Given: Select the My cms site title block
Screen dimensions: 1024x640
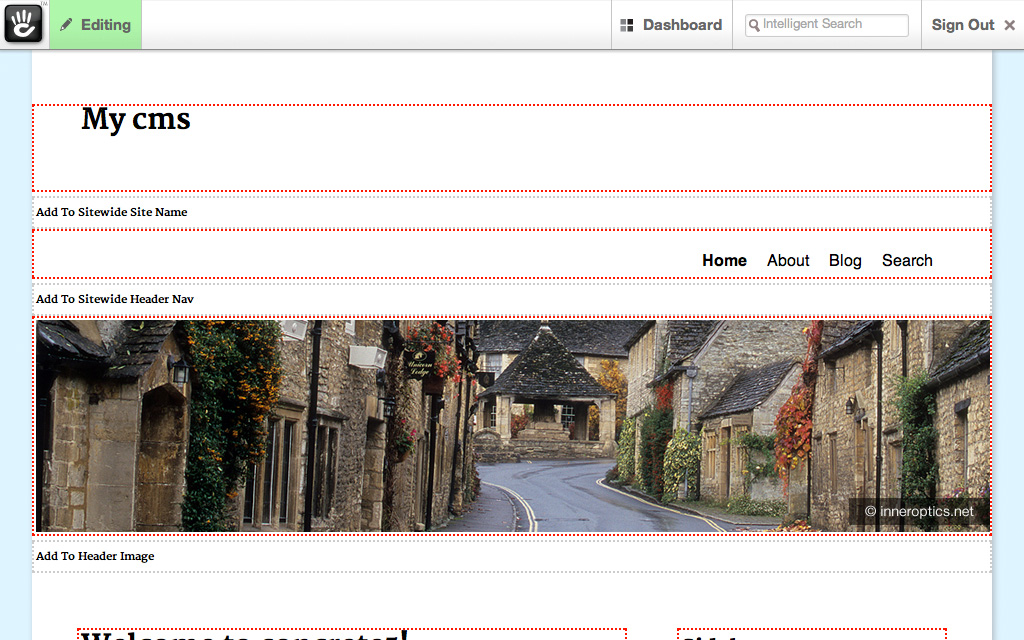Looking at the screenshot, I should point(136,120).
